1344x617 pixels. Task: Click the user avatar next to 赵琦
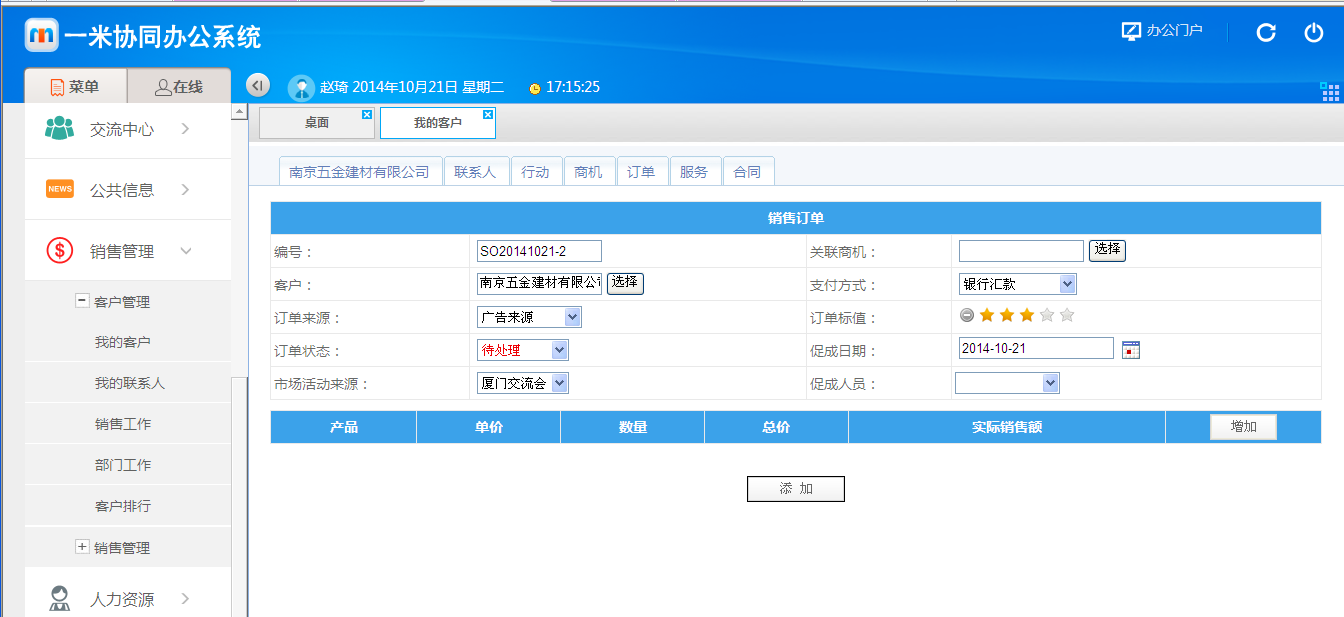(301, 88)
